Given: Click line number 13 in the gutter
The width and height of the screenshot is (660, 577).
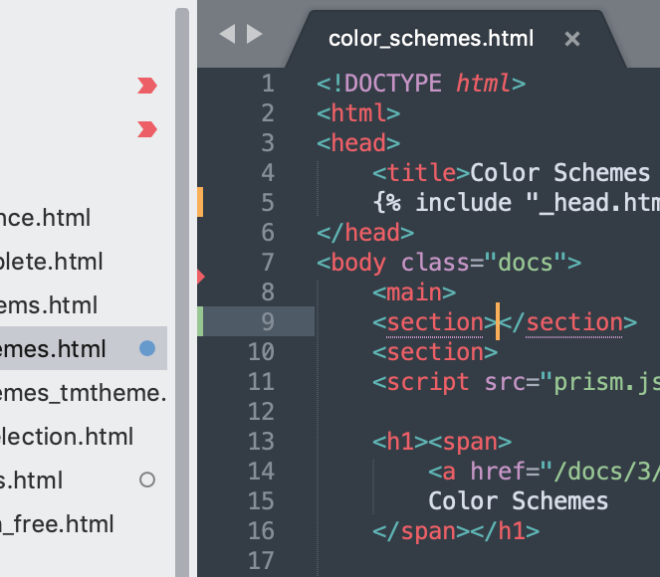Looking at the screenshot, I should coord(261,441).
